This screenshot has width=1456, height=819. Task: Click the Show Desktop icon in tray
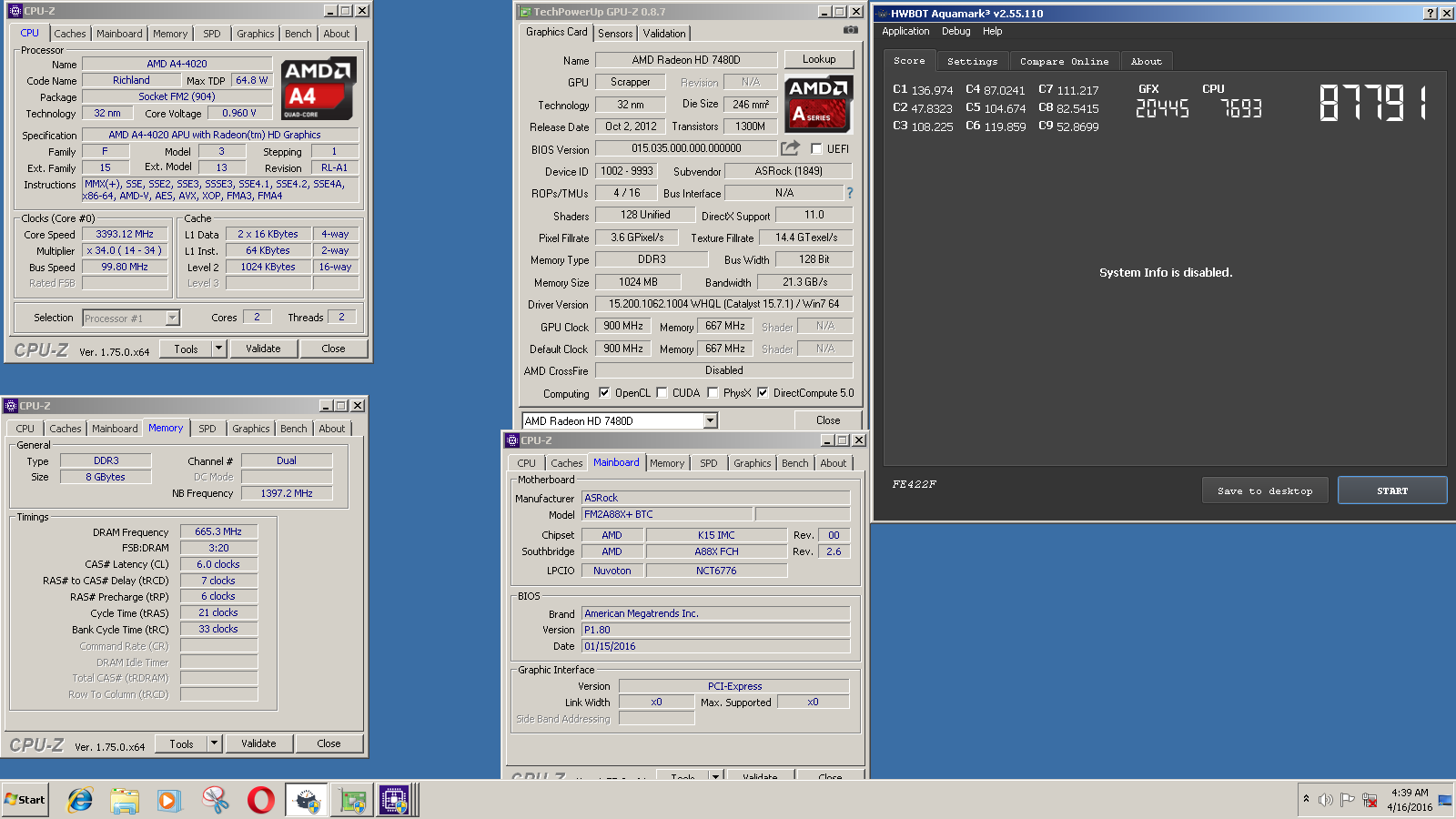point(1445,800)
